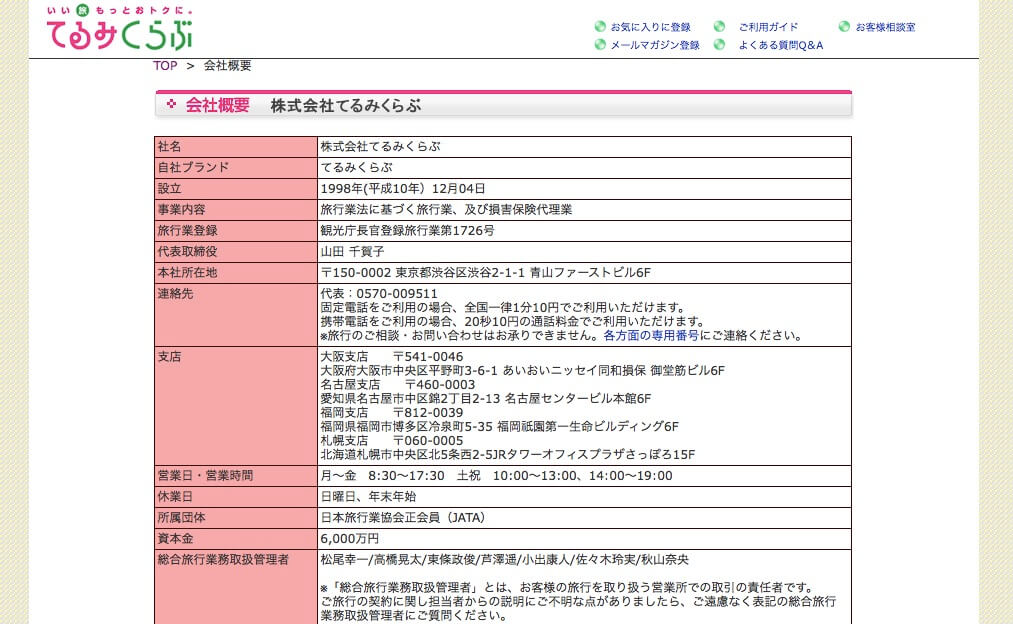Click the 代表取締役 row label
Screen dimensions: 1013x624
[x=187, y=251]
